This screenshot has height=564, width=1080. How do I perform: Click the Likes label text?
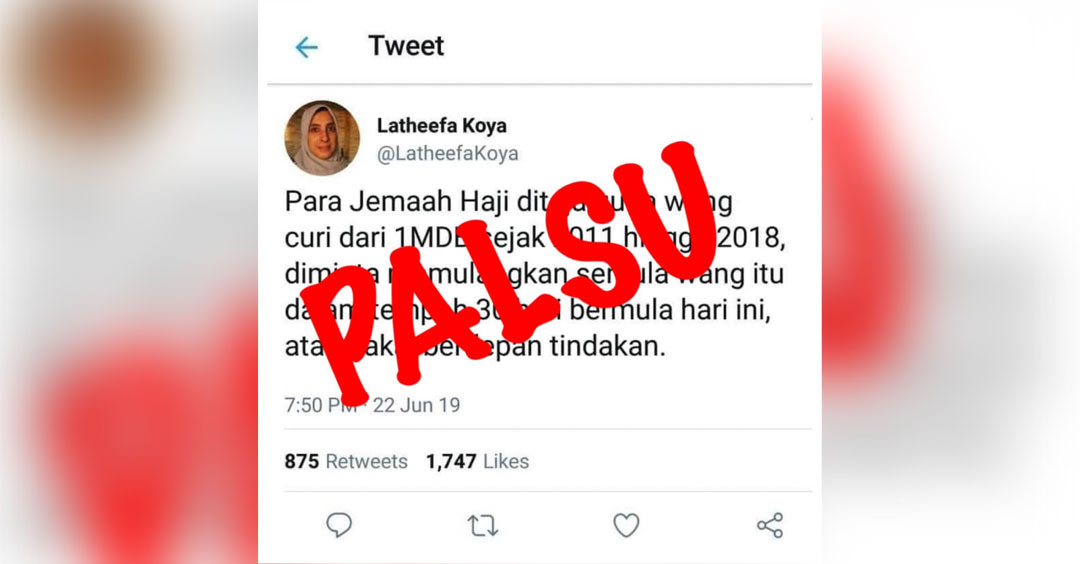click(x=506, y=461)
